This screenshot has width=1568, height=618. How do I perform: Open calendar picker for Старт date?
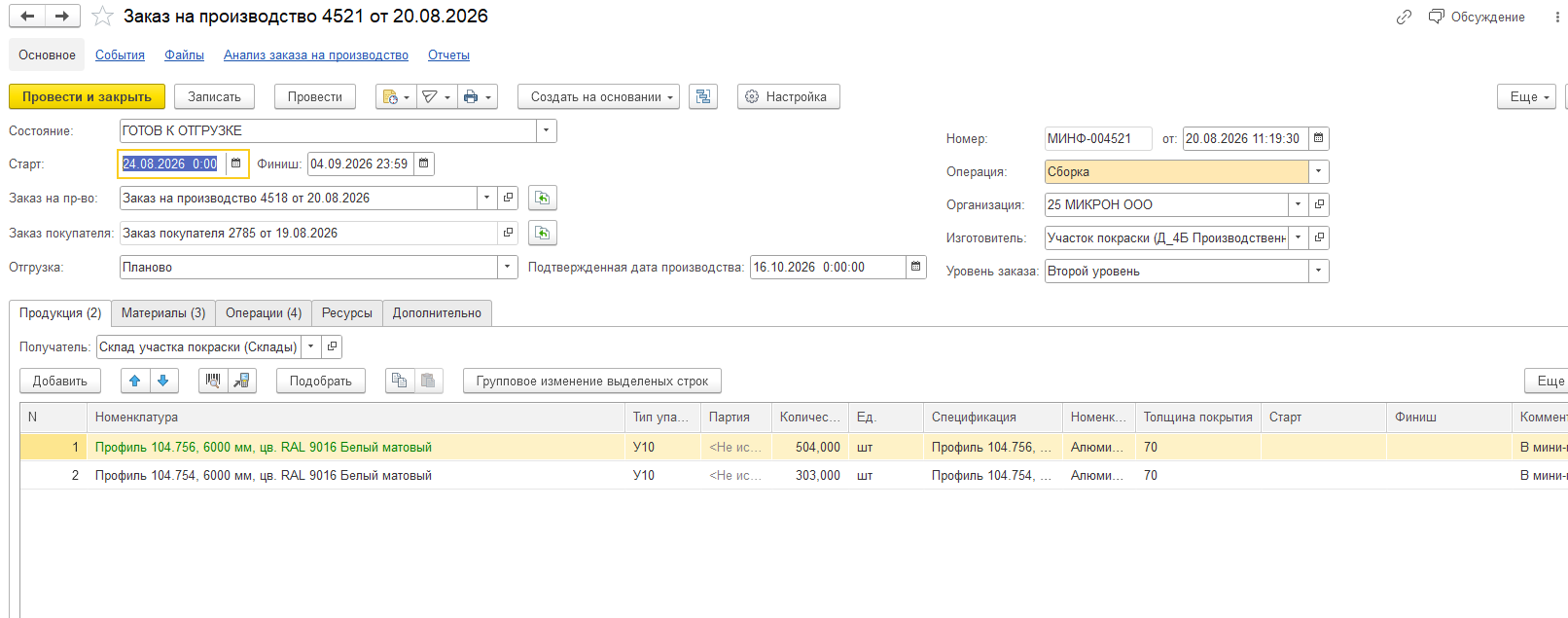pos(235,164)
